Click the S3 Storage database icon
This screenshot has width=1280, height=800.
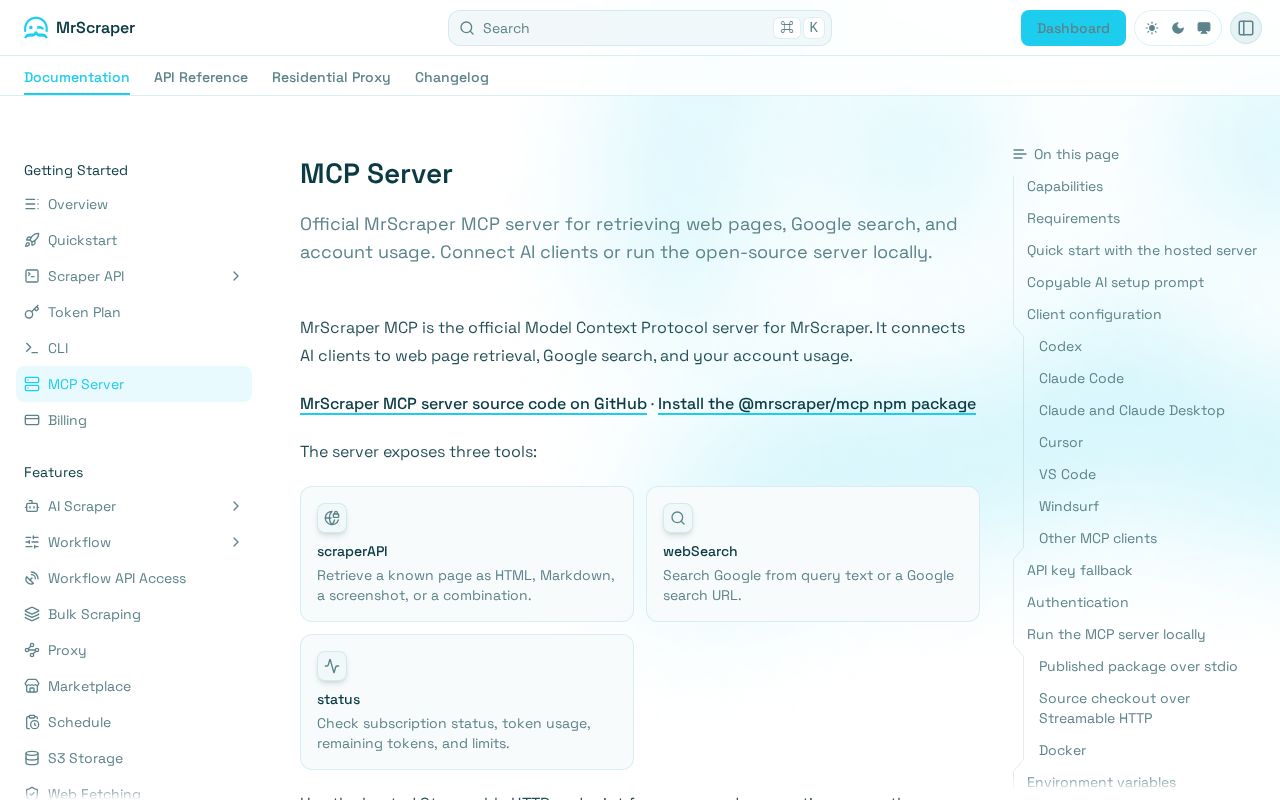32,758
